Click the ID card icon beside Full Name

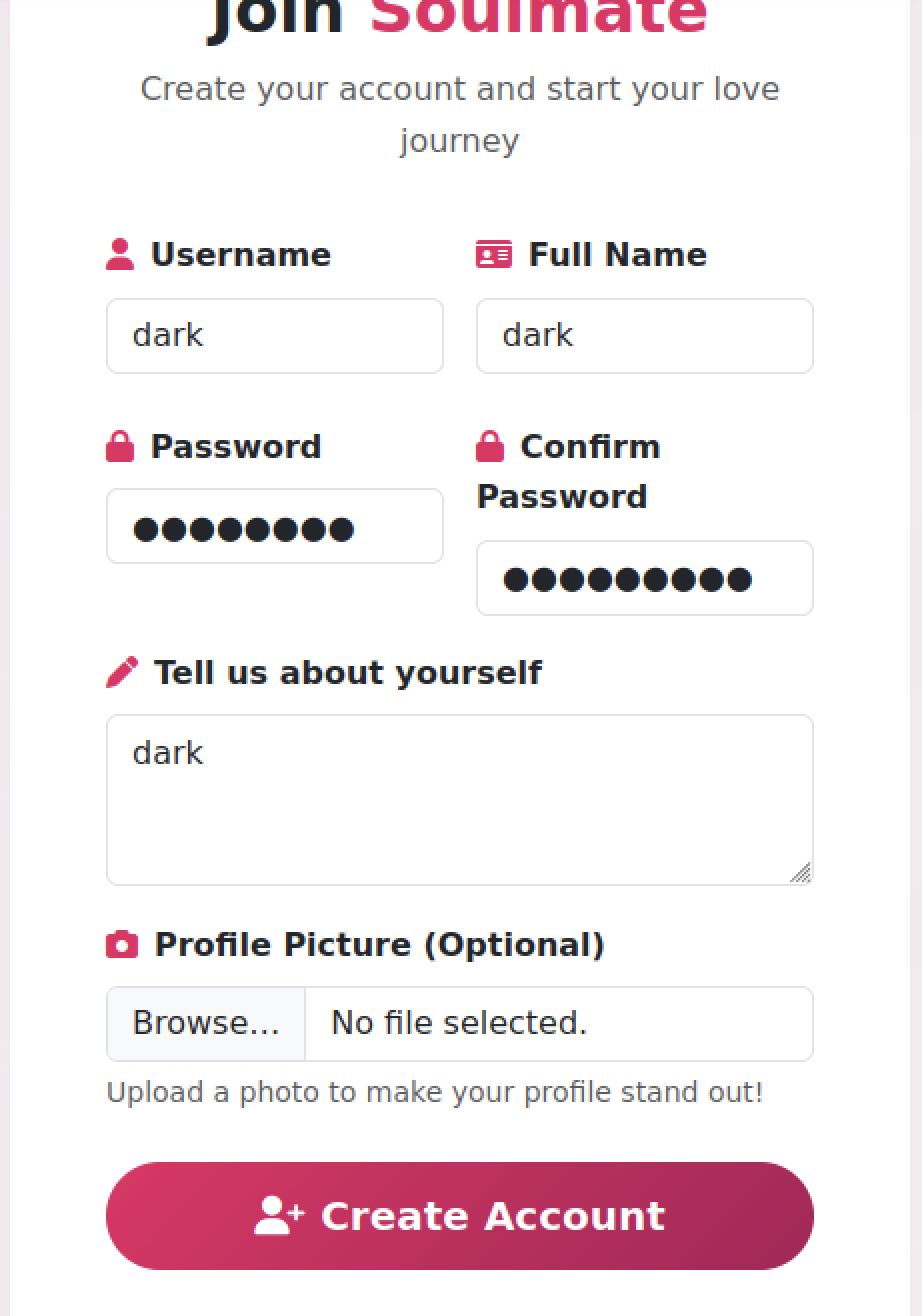pos(494,254)
